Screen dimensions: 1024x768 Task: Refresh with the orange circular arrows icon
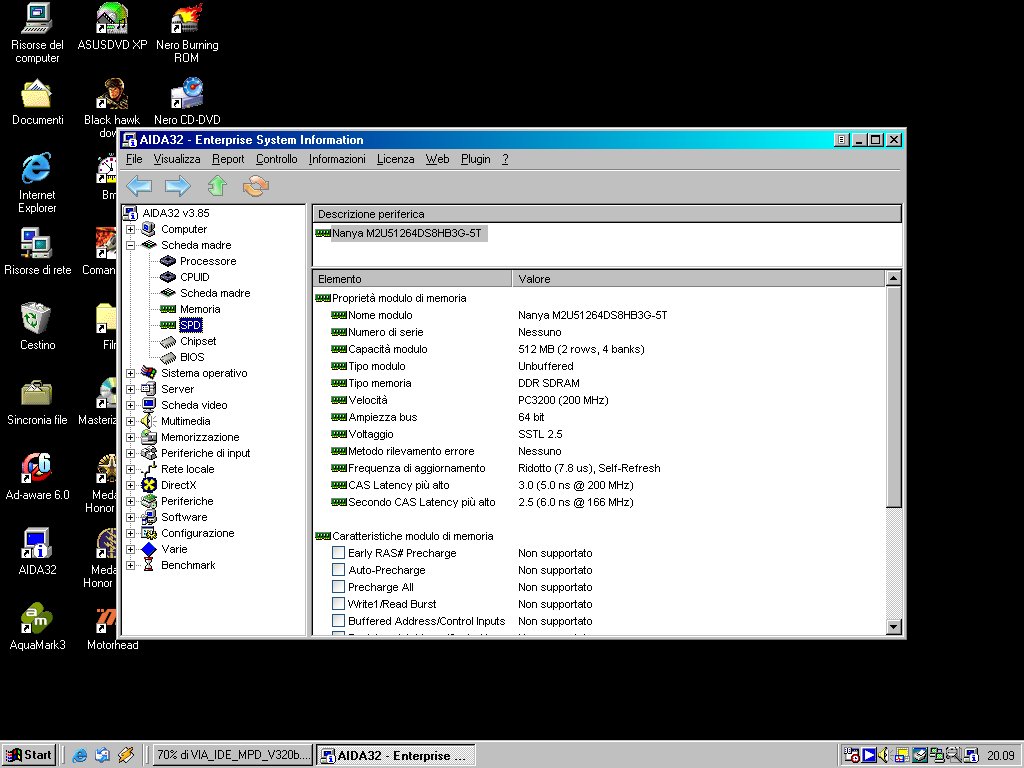255,186
